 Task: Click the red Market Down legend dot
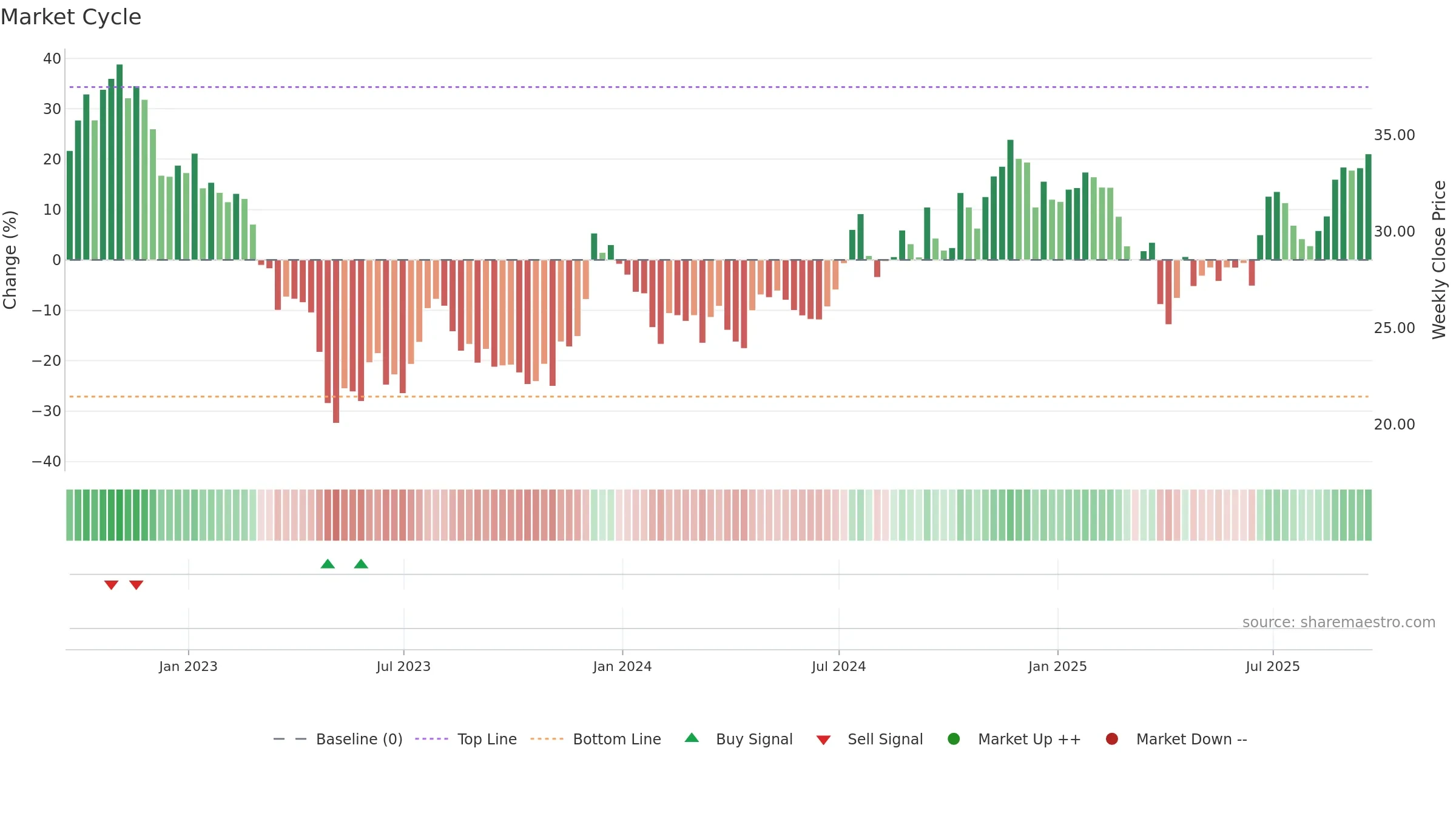coord(1112,739)
